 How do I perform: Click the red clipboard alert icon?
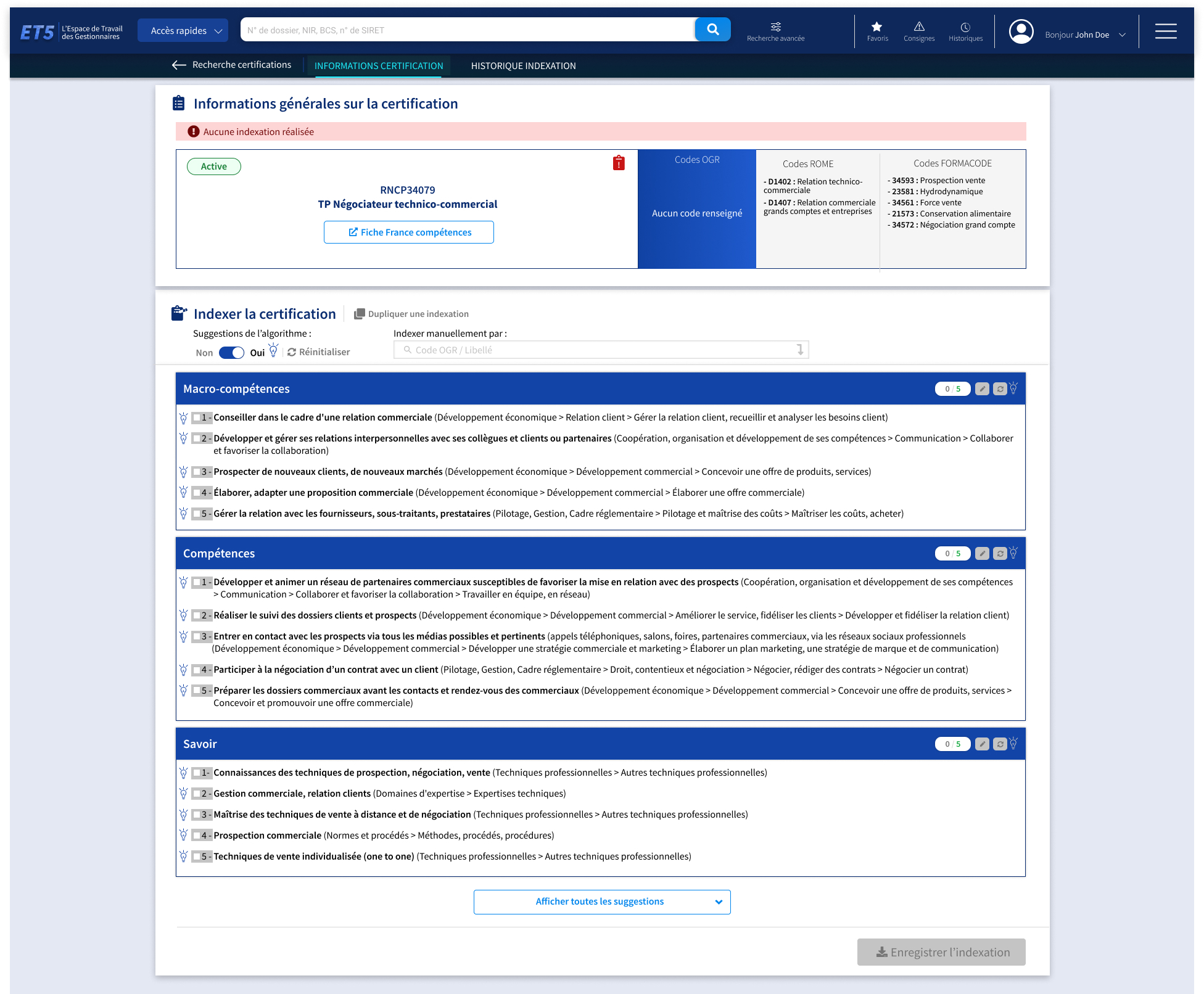point(619,163)
